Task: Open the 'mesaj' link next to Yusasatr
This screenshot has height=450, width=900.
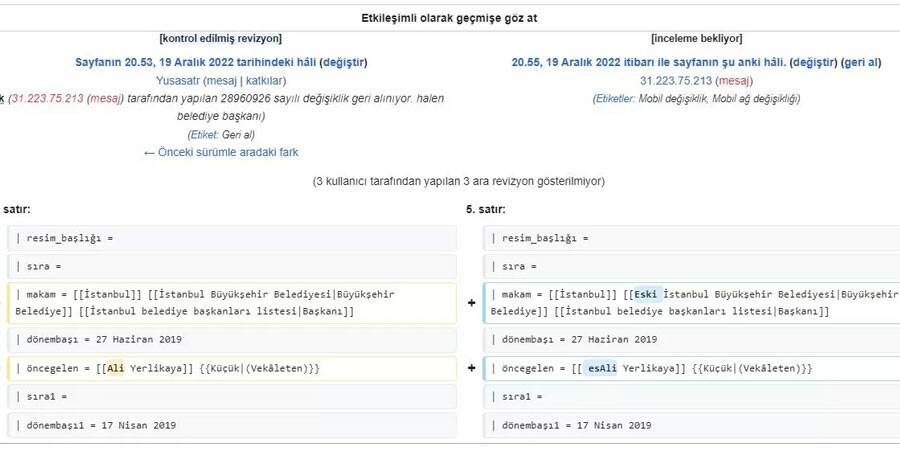Action: 221,80
